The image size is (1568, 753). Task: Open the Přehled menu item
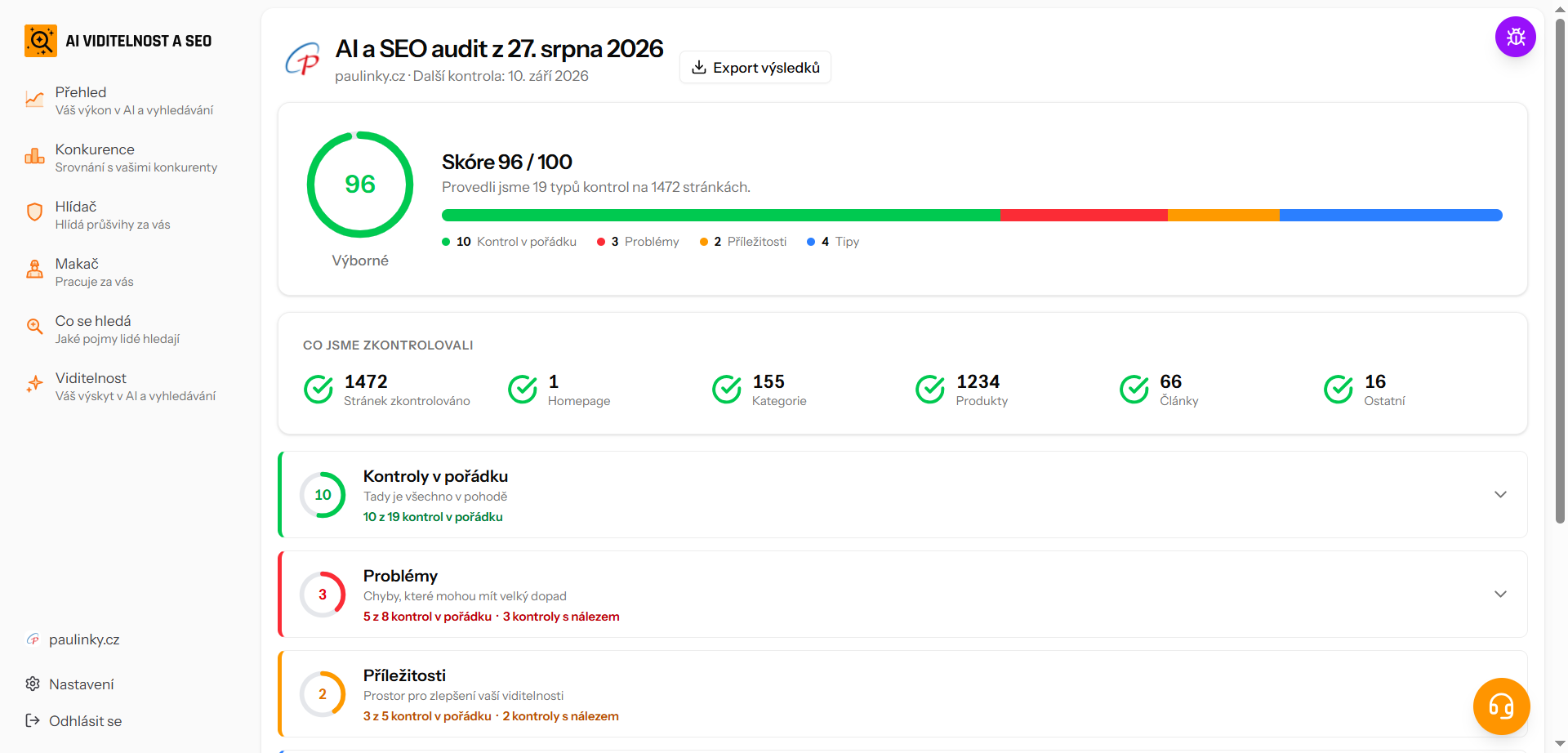[131, 100]
